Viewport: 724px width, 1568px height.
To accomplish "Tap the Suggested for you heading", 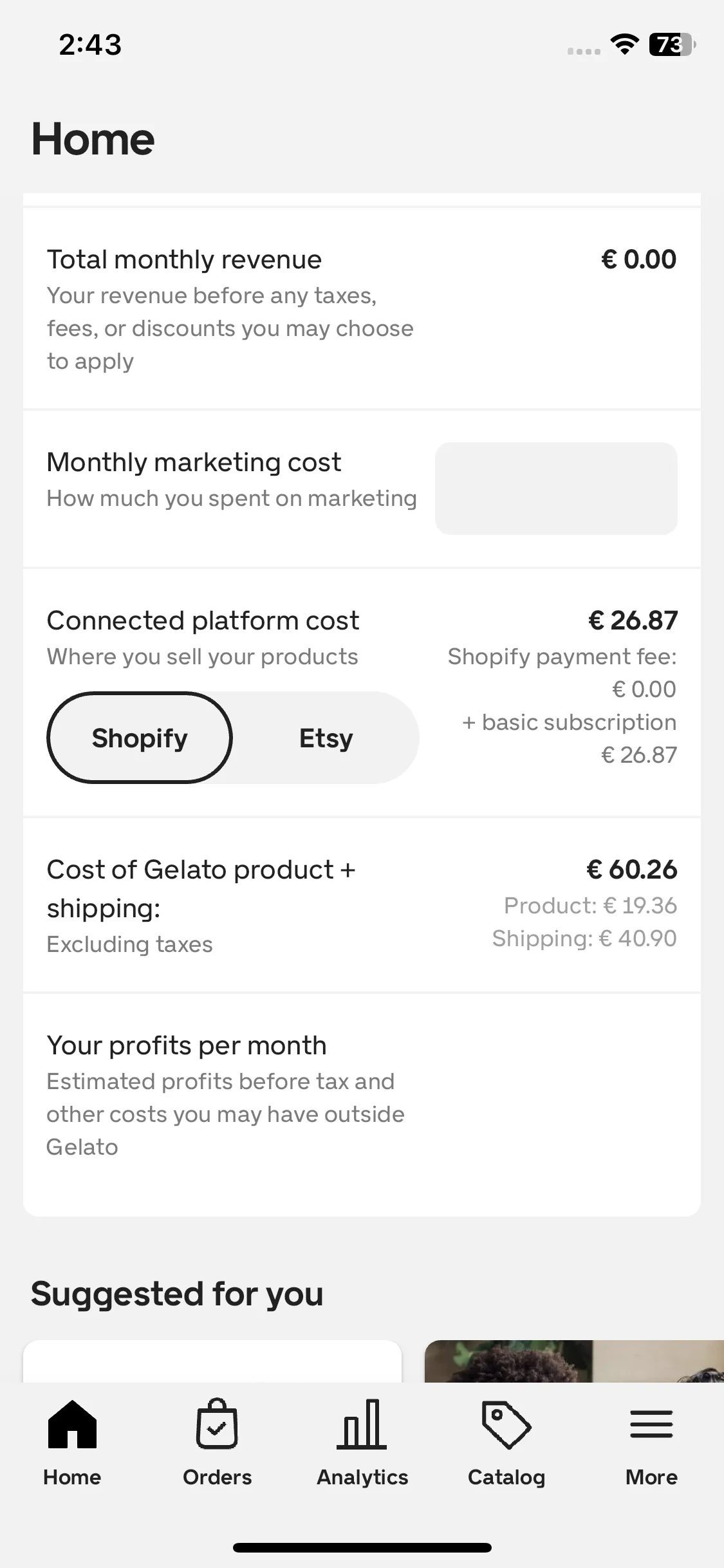I will click(177, 1294).
